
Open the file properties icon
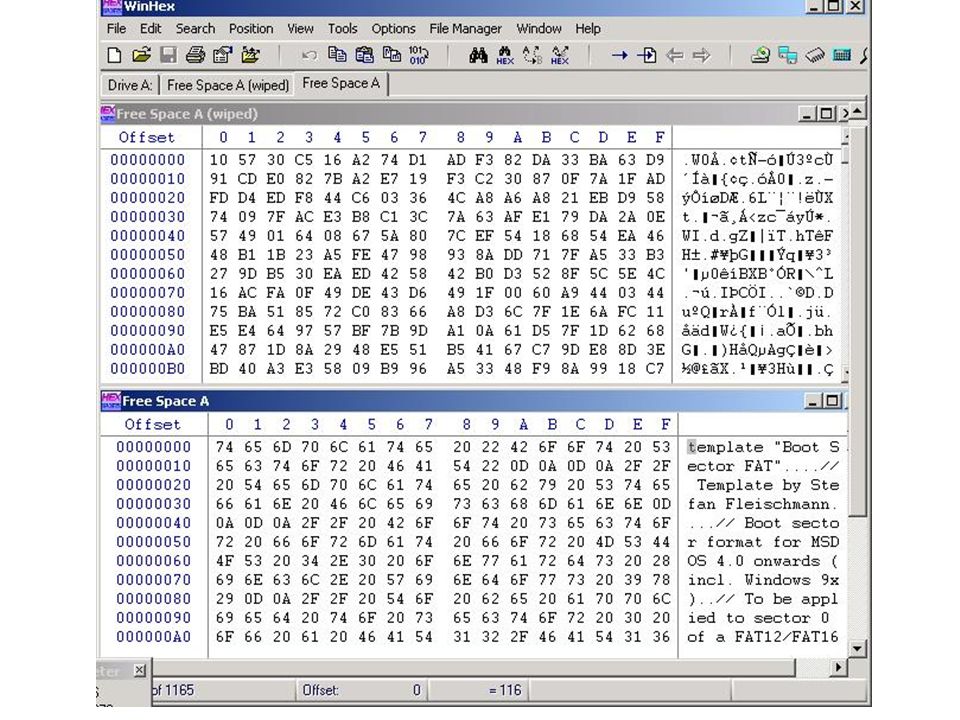coord(222,55)
